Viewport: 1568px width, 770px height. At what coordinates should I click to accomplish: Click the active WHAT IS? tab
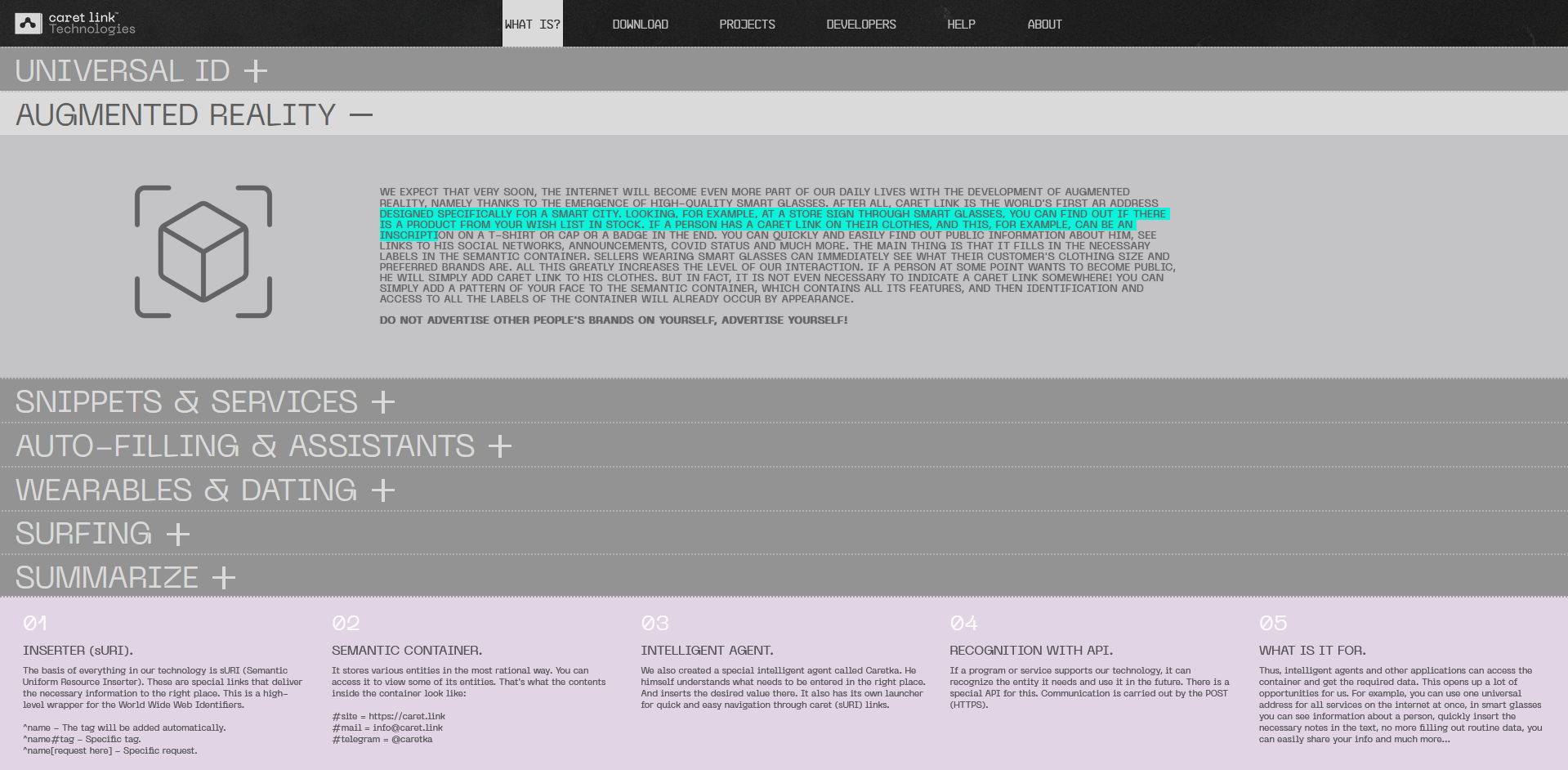coord(532,24)
